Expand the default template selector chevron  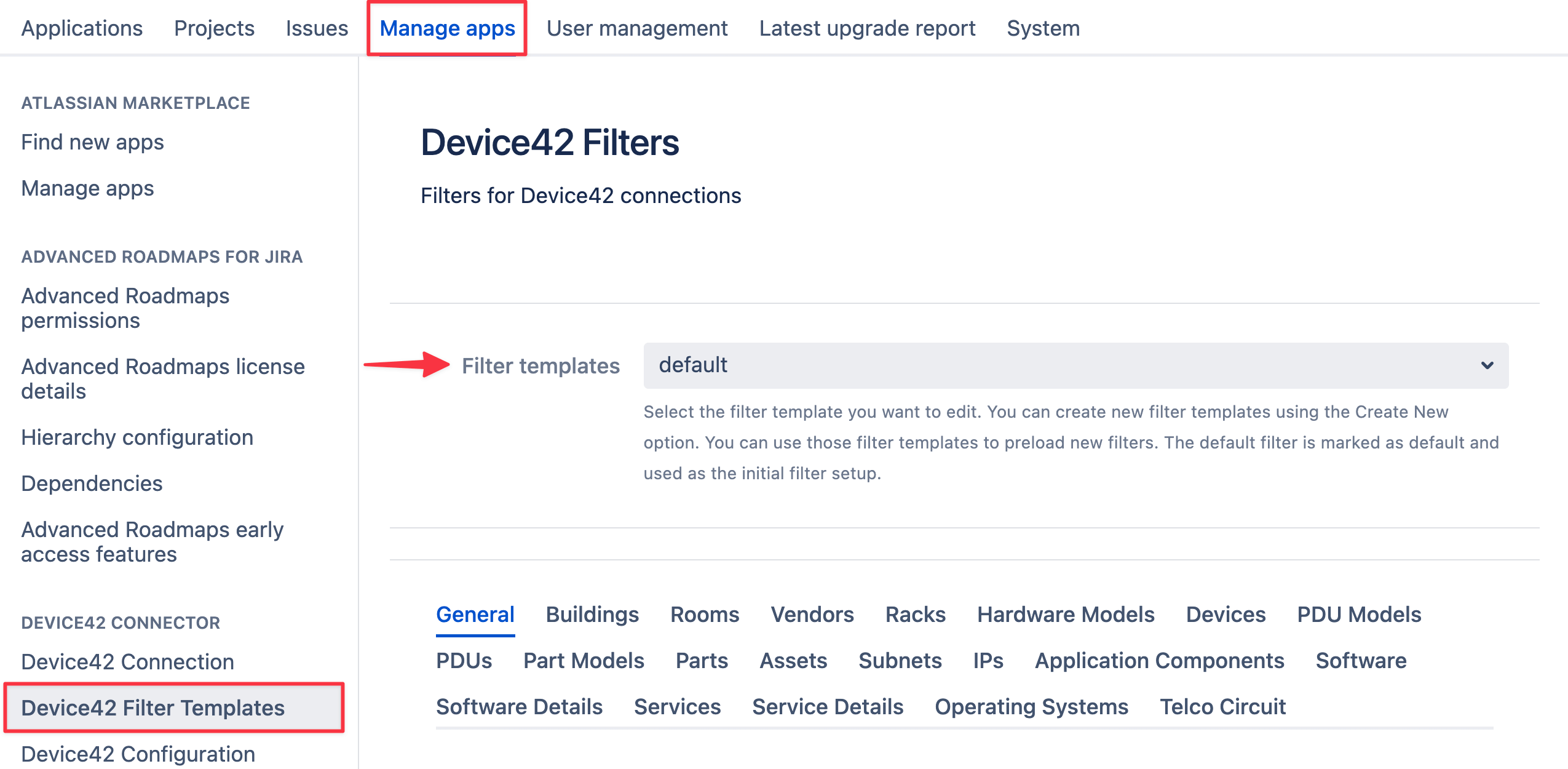pos(1487,365)
